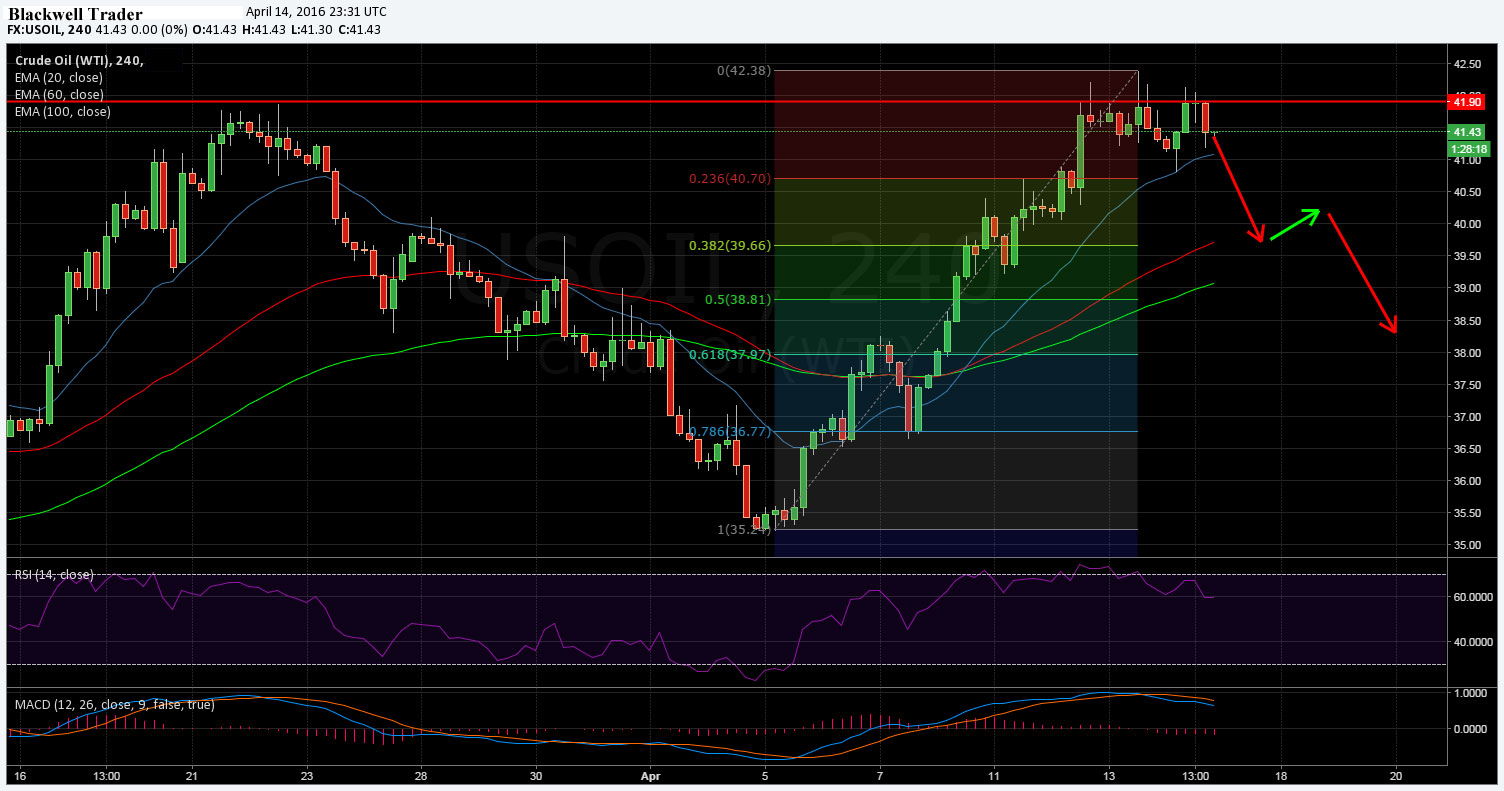Click the EMA (60, close) indicator label
This screenshot has height=791, width=1504.
(58, 95)
